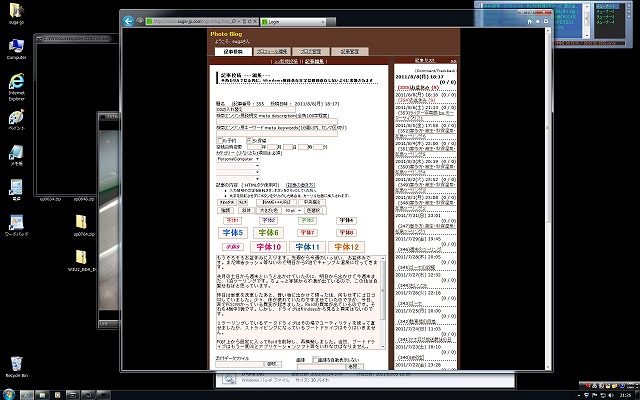Select the 字体4 black font style button

[x=347, y=220]
